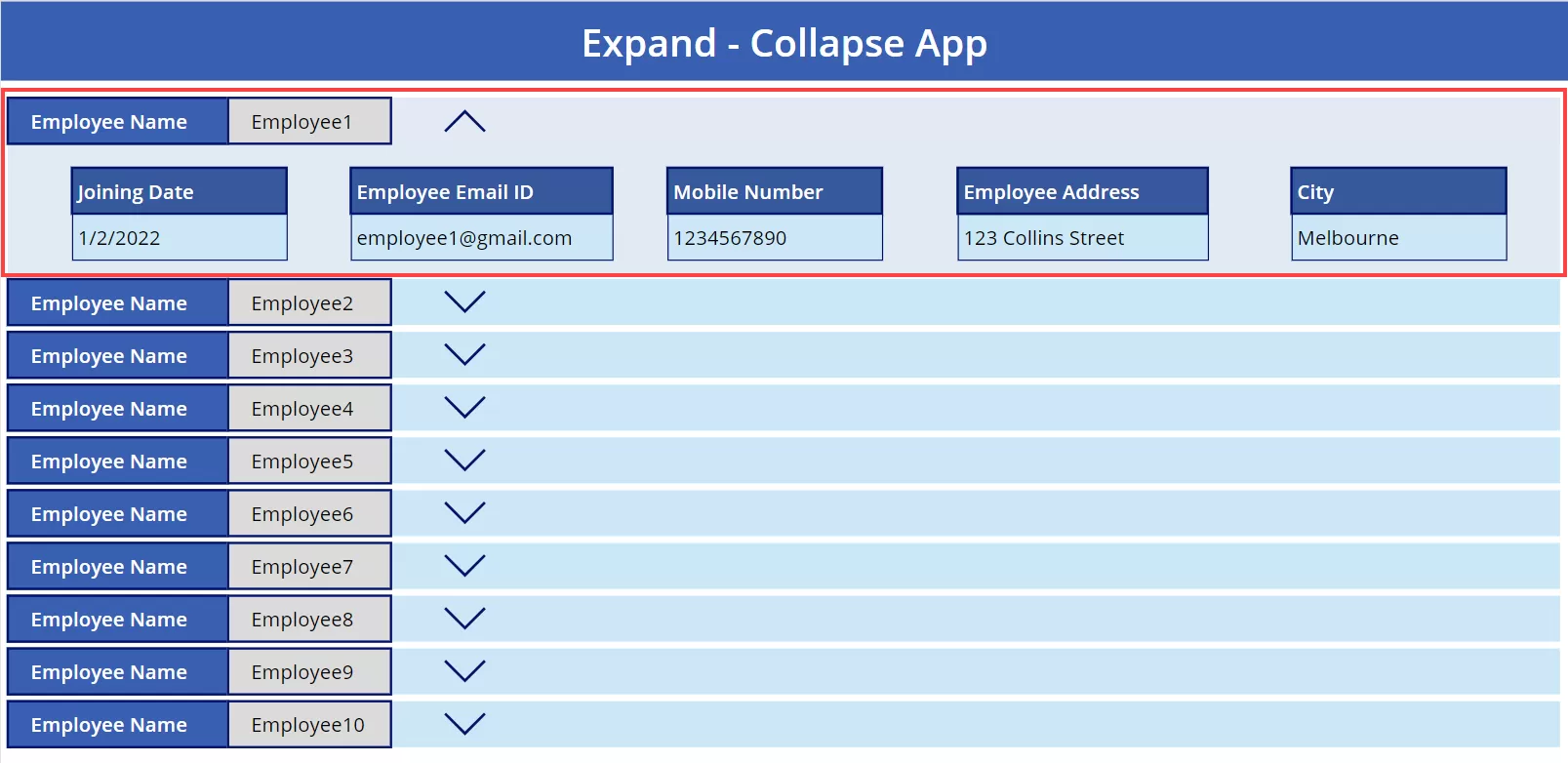This screenshot has width=1568, height=763.
Task: Collapse the Employee1 details row
Action: coord(464,121)
